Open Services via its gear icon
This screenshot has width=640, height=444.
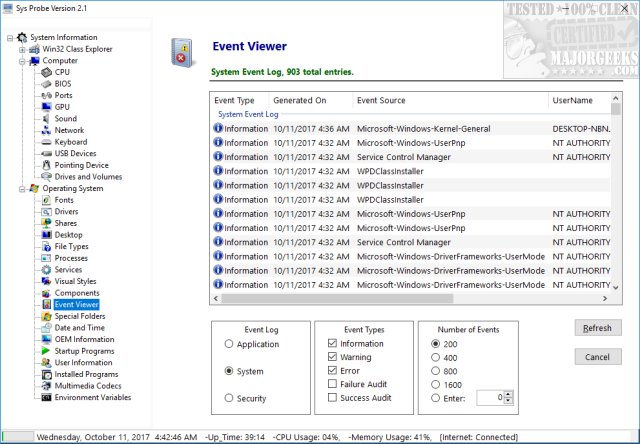pyautogui.click(x=46, y=270)
